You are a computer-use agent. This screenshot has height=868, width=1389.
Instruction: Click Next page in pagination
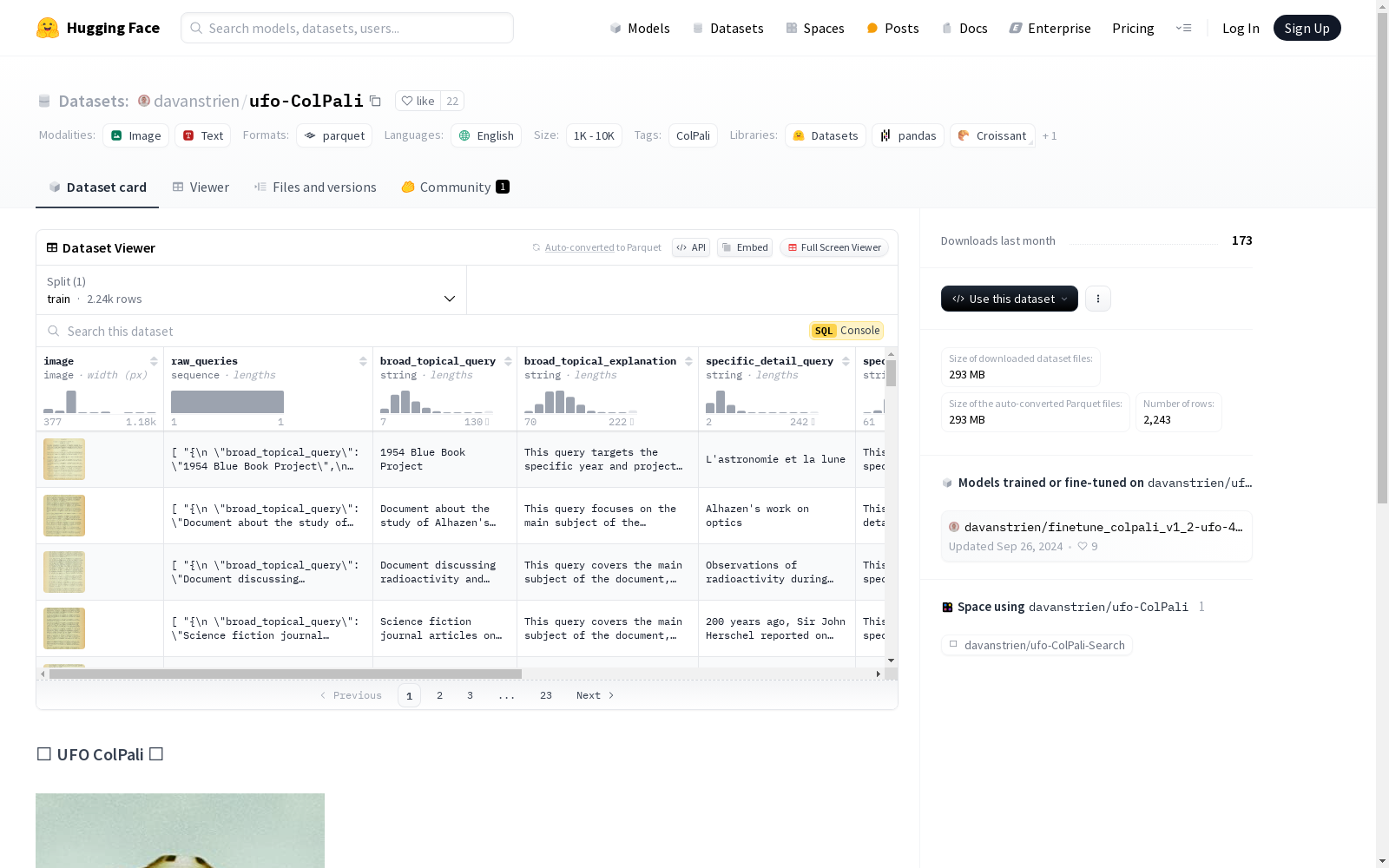pyautogui.click(x=596, y=695)
